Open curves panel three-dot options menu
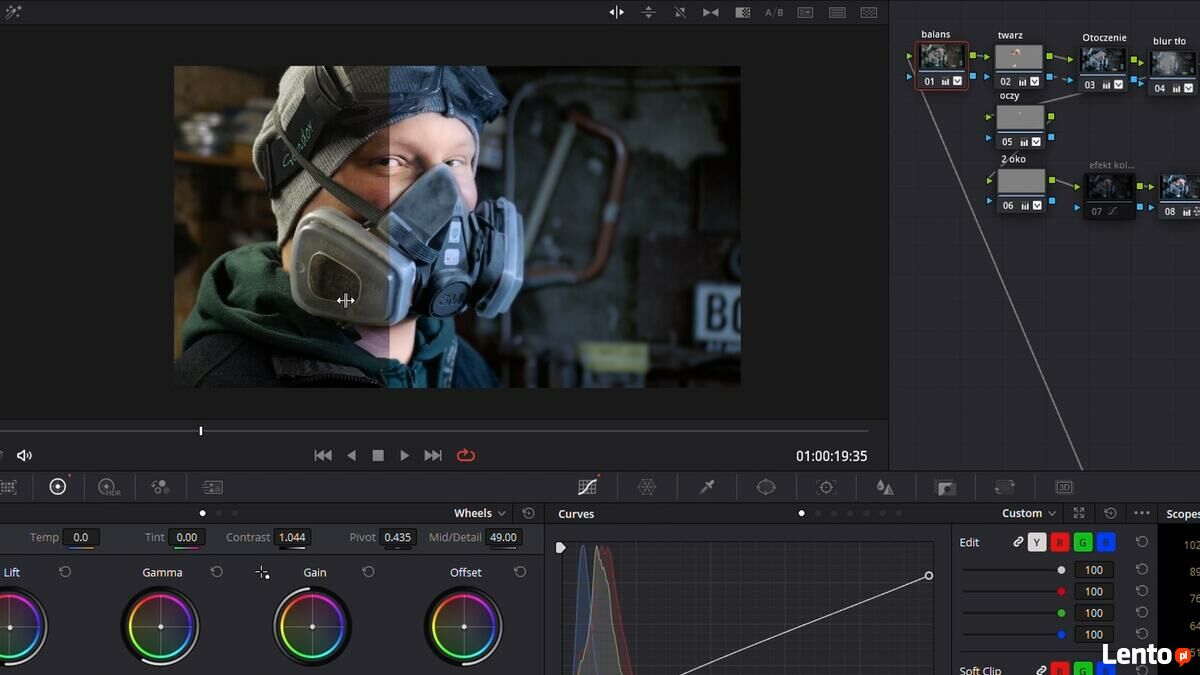The height and width of the screenshot is (675, 1200). tap(1141, 513)
